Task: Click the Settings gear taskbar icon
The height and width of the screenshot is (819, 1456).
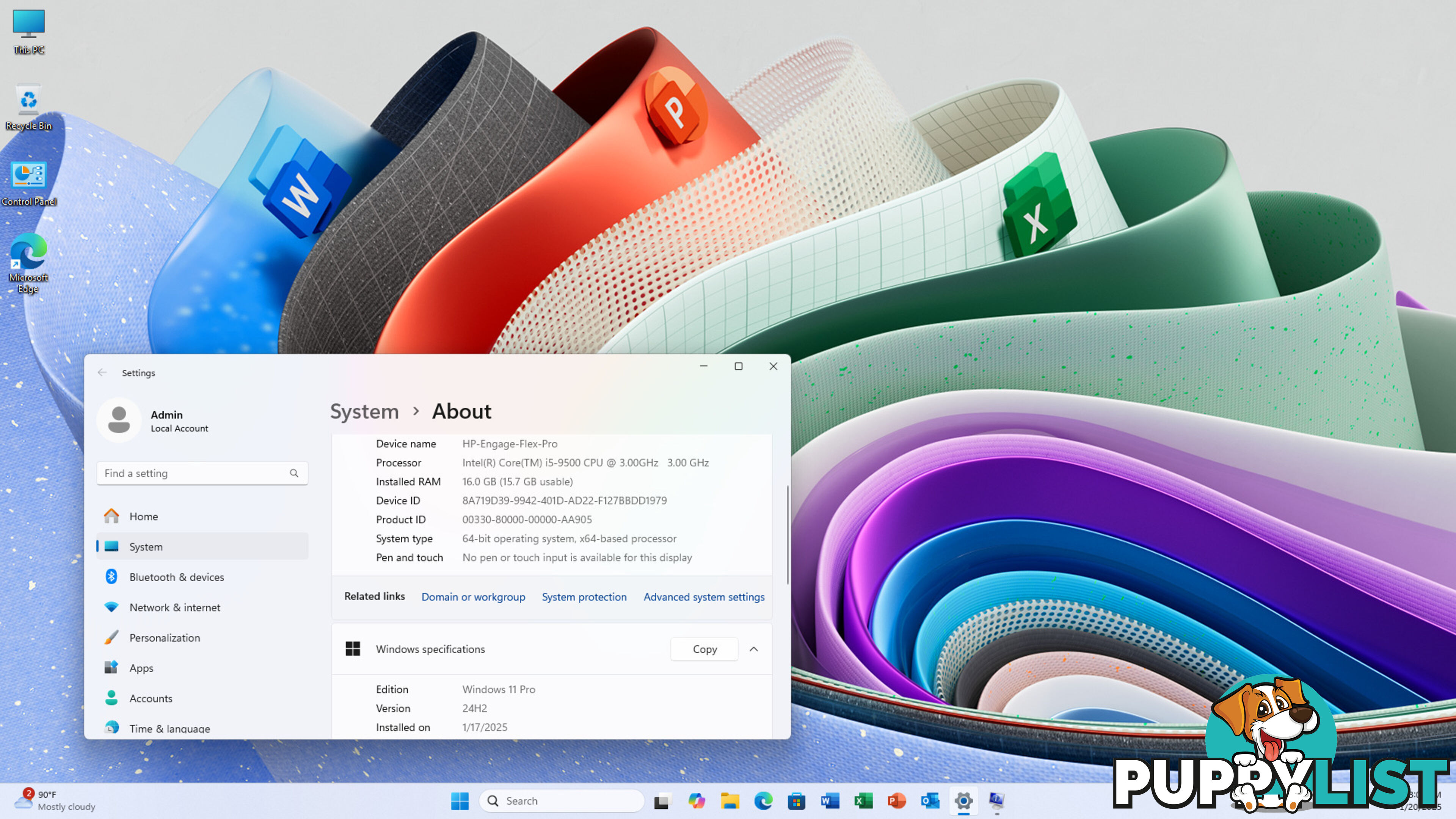Action: [963, 800]
